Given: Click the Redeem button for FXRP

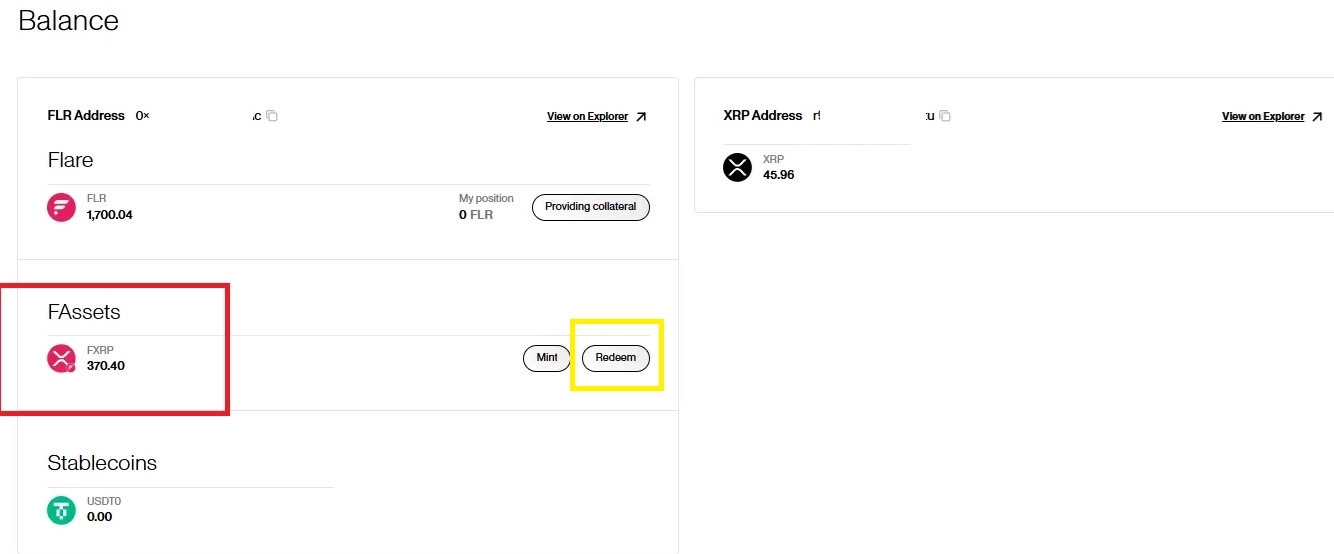Looking at the screenshot, I should [x=616, y=358].
